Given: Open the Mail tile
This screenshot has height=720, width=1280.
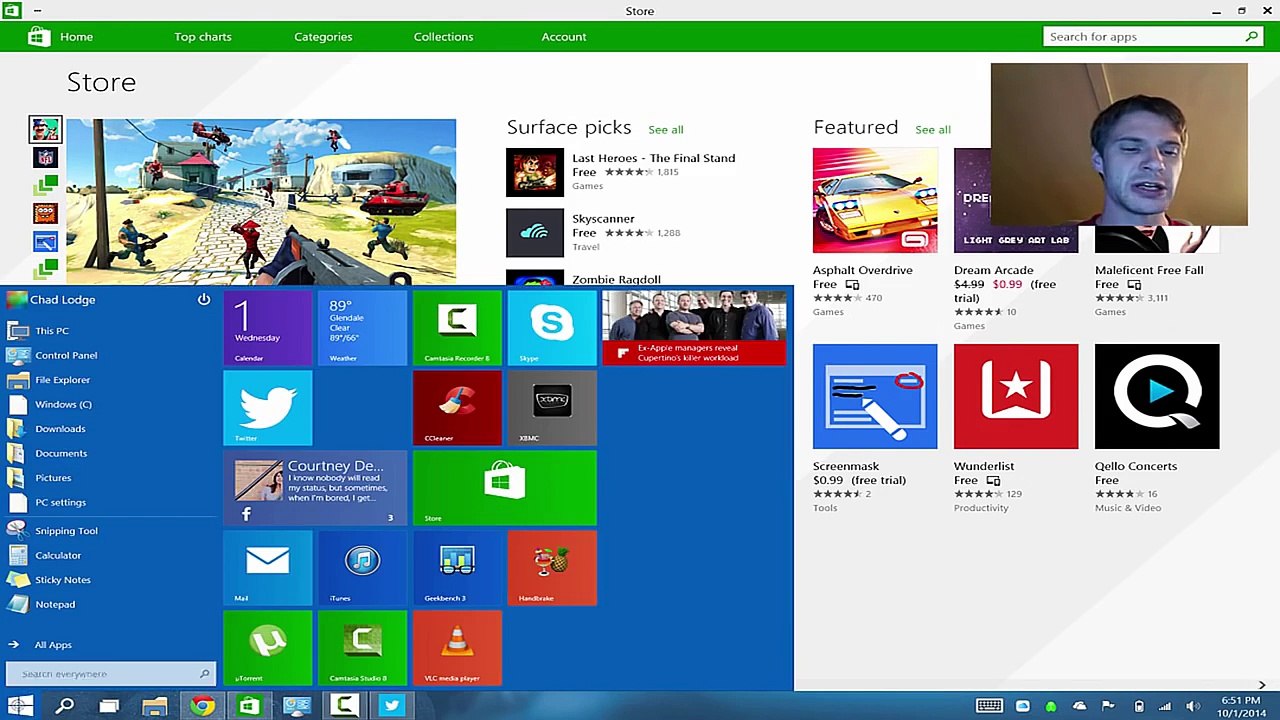Looking at the screenshot, I should pyautogui.click(x=268, y=568).
